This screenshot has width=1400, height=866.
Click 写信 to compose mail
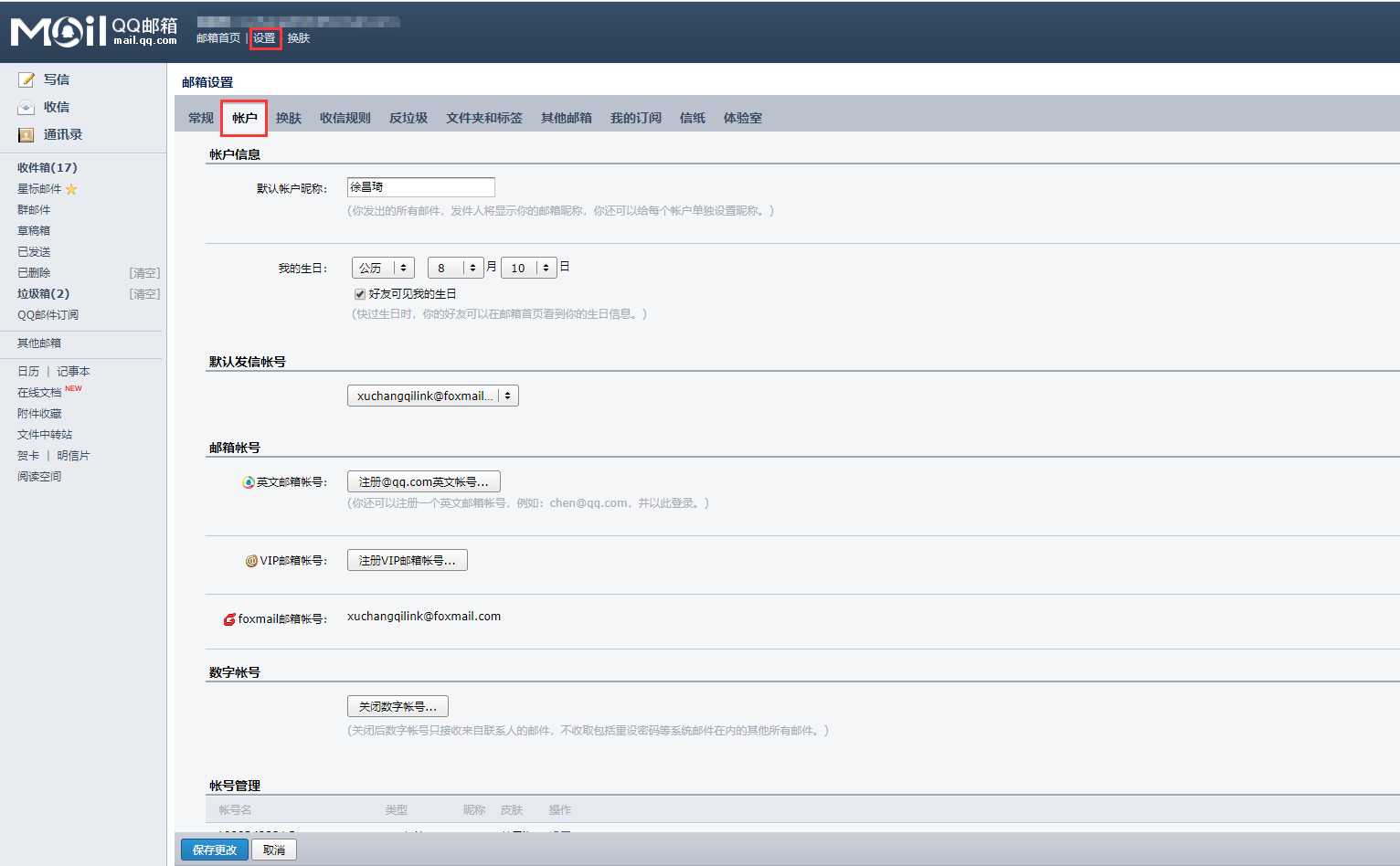(57, 79)
